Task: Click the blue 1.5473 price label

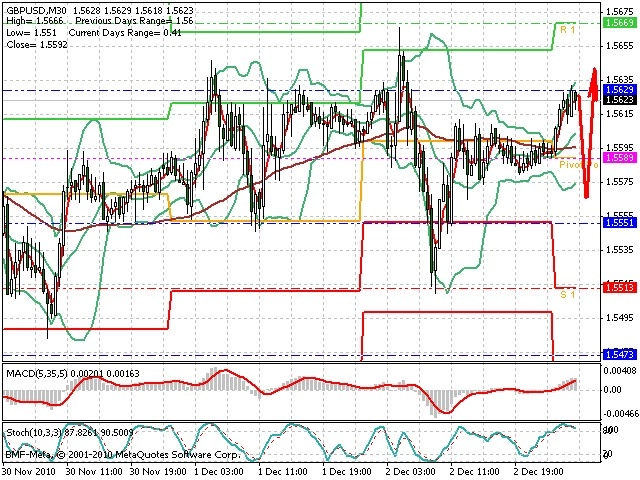Action: tap(620, 354)
